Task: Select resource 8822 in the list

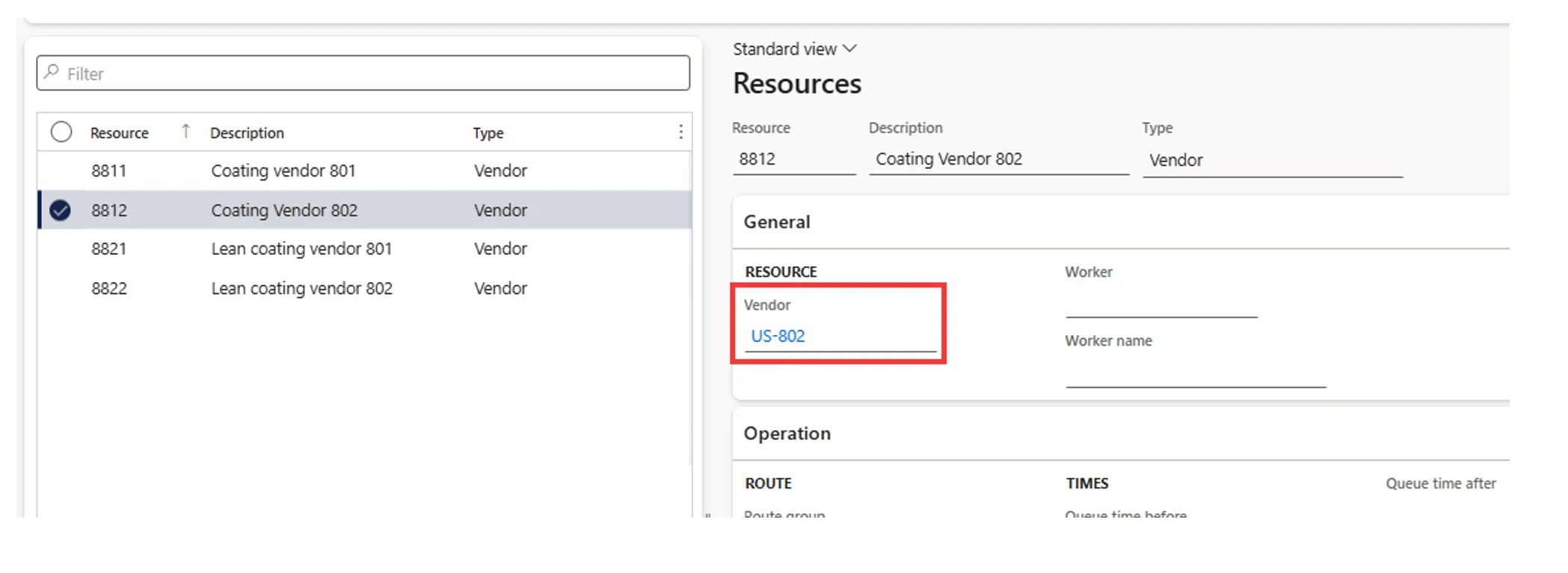Action: [x=109, y=289]
